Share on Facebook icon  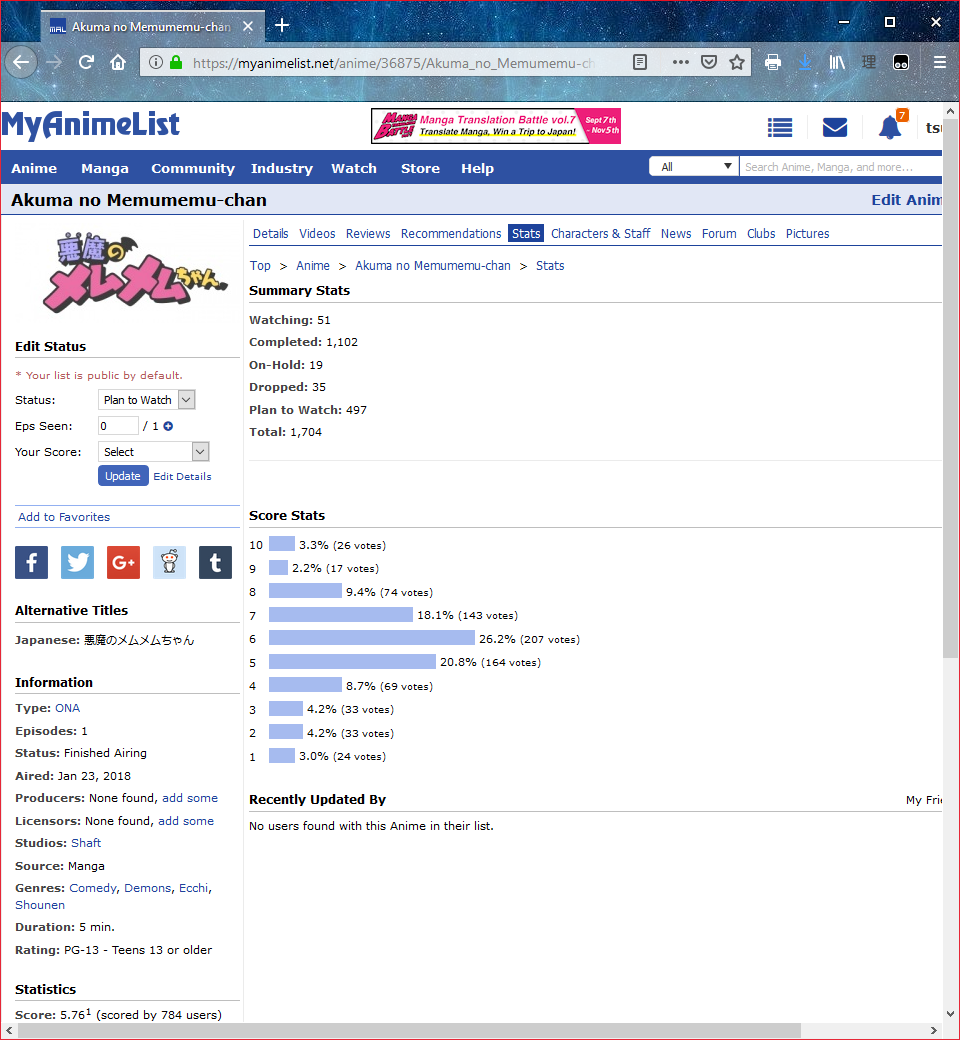point(31,563)
